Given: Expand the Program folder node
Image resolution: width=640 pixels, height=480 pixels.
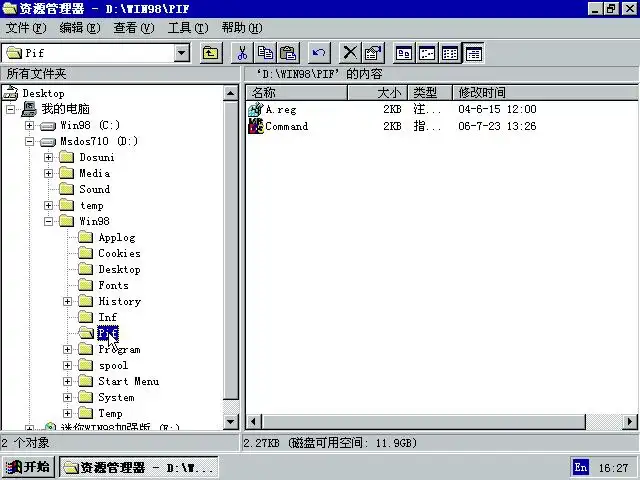Looking at the screenshot, I should pyautogui.click(x=68, y=349).
